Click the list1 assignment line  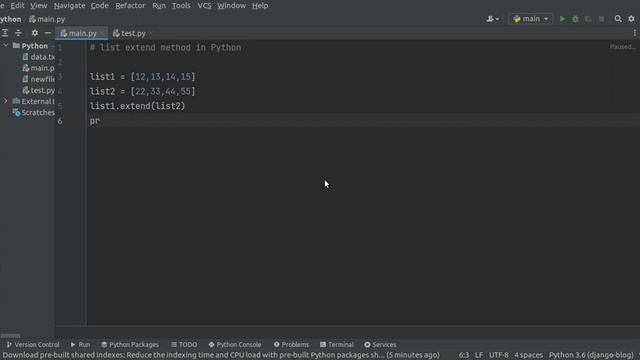click(x=142, y=77)
